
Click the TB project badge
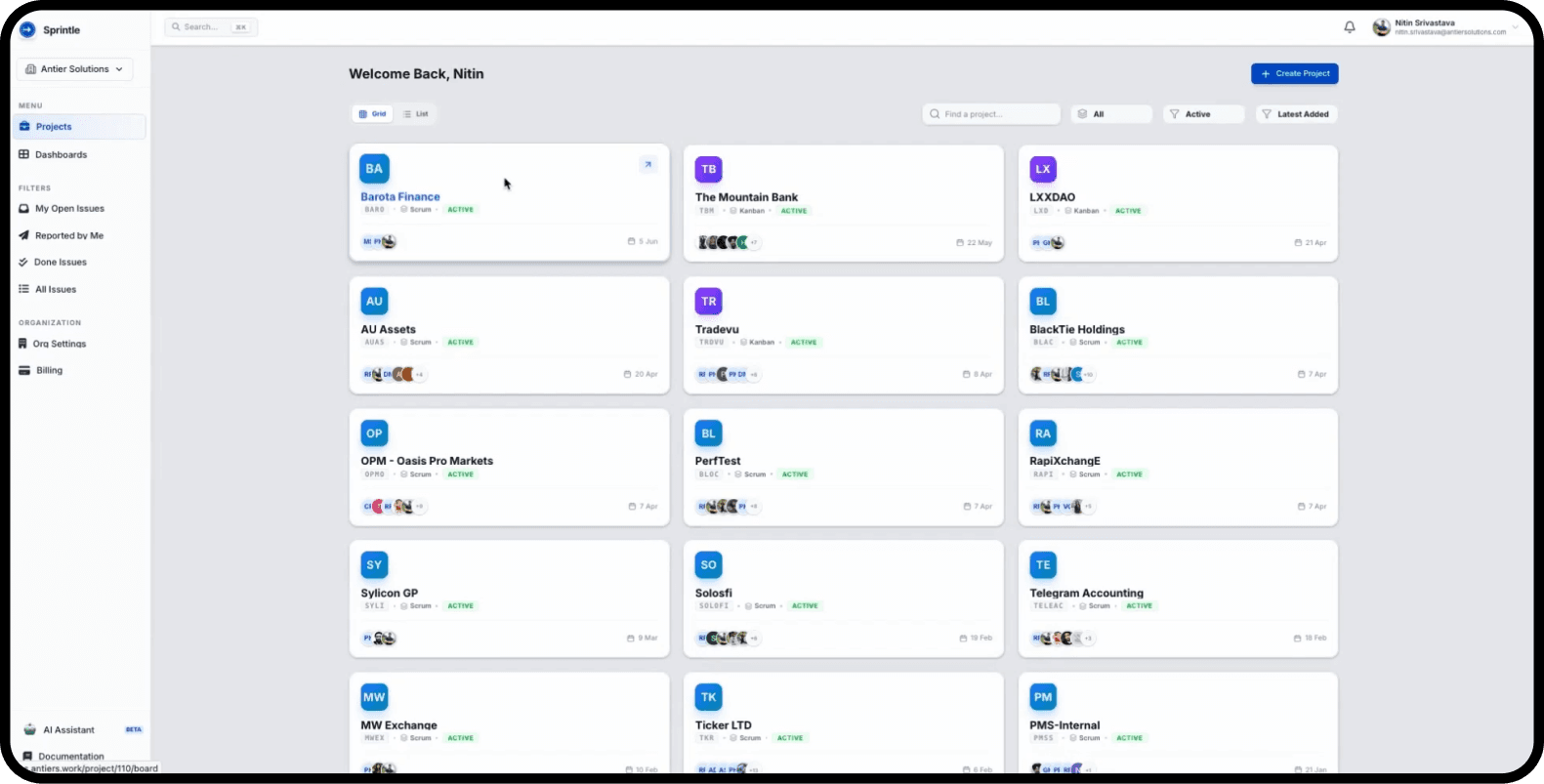[x=709, y=169]
